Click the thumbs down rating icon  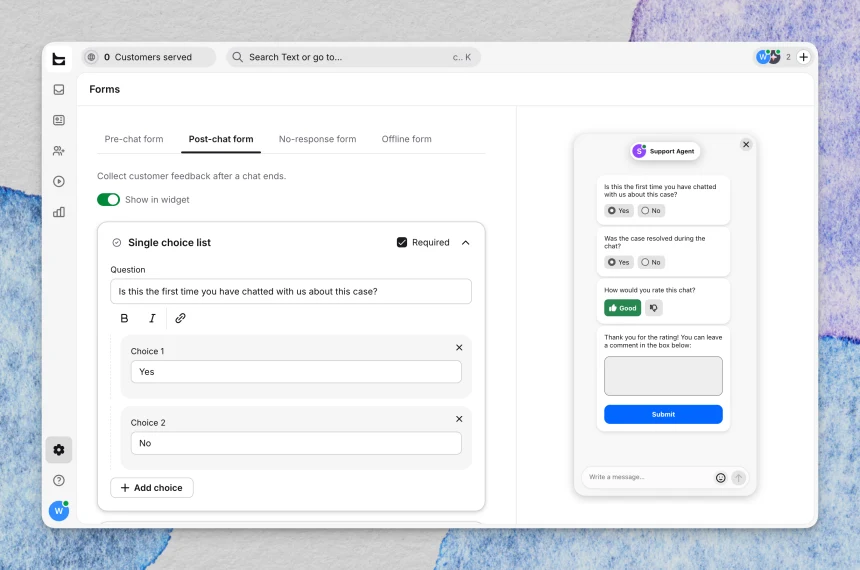pyautogui.click(x=654, y=308)
